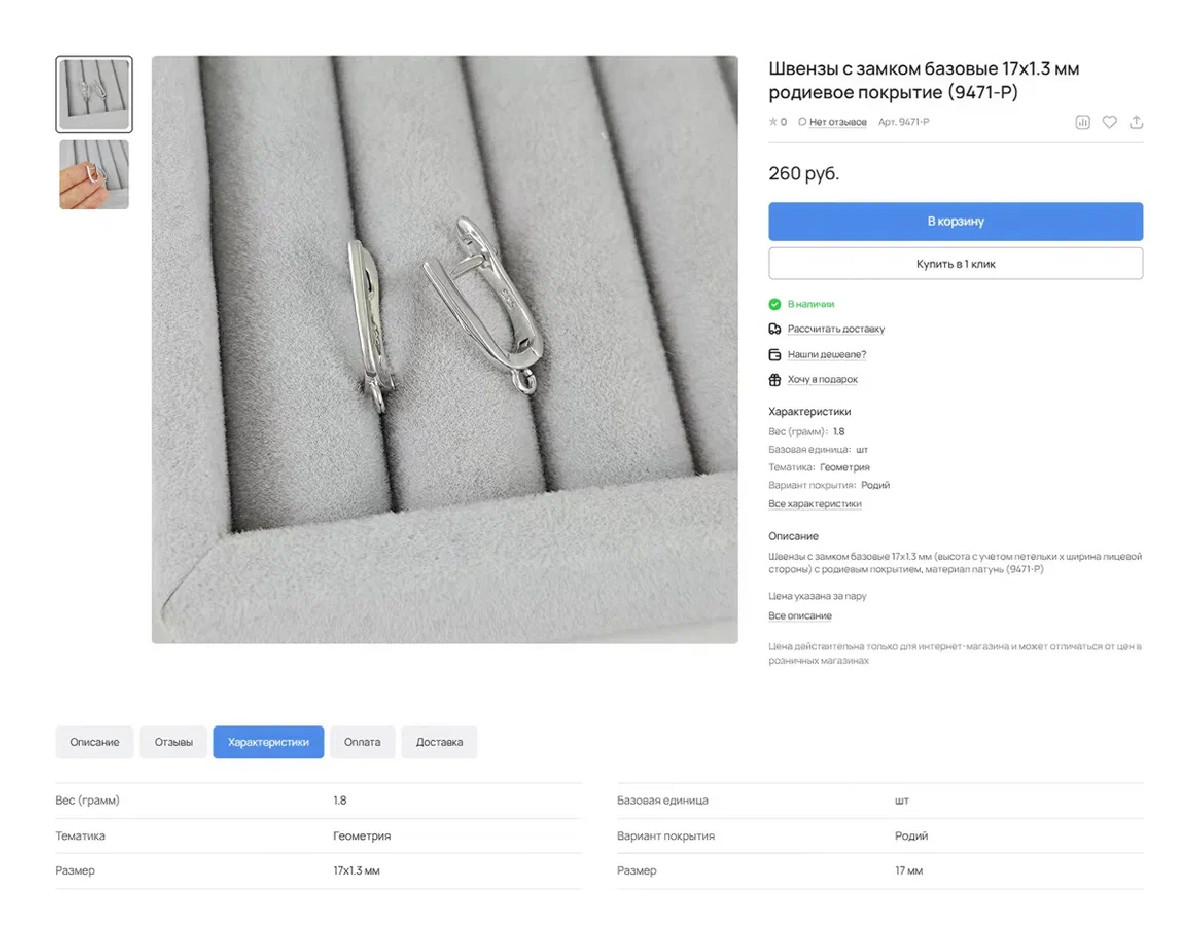
Task: Select the first product thumbnail
Action: tap(94, 95)
